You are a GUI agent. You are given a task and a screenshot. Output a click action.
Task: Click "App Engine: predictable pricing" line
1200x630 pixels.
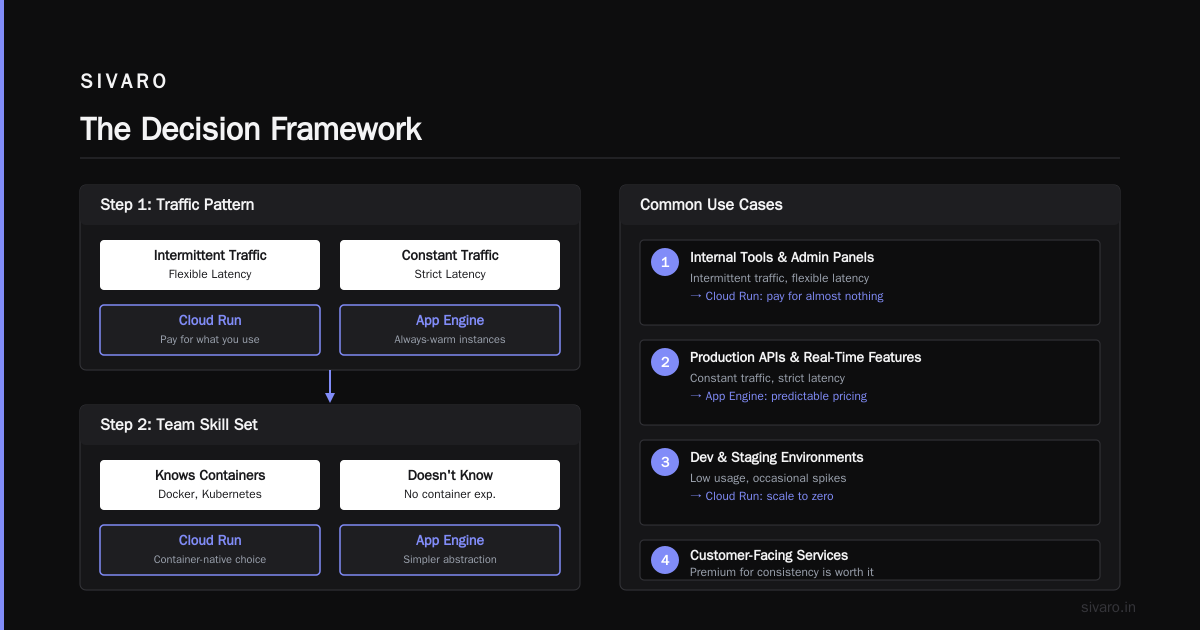pyautogui.click(x=779, y=396)
